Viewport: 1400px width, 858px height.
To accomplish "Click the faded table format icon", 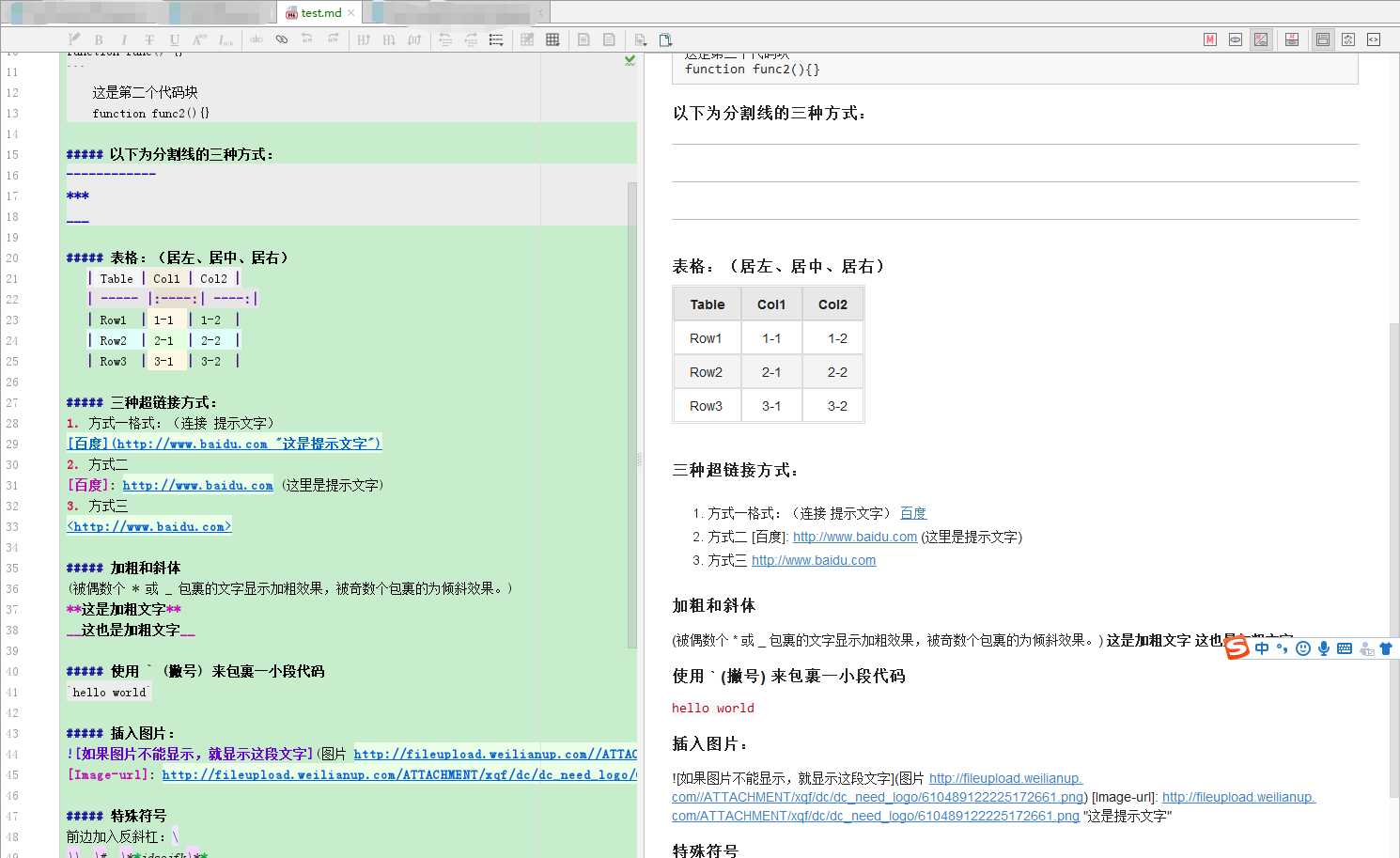I will (x=527, y=39).
